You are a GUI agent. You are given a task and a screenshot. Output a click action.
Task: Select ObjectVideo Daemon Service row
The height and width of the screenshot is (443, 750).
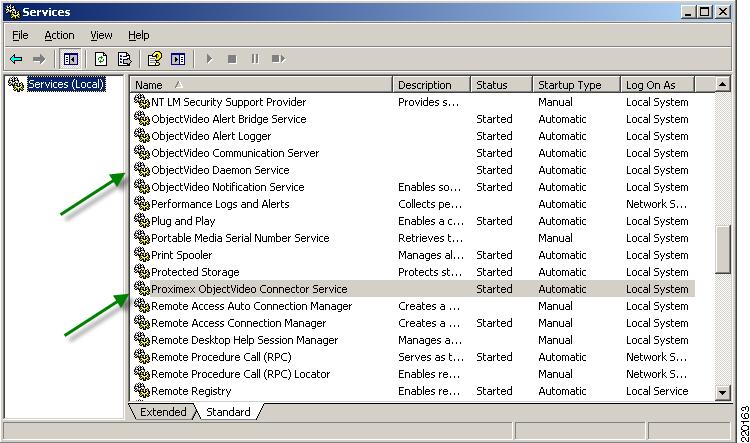click(x=414, y=170)
